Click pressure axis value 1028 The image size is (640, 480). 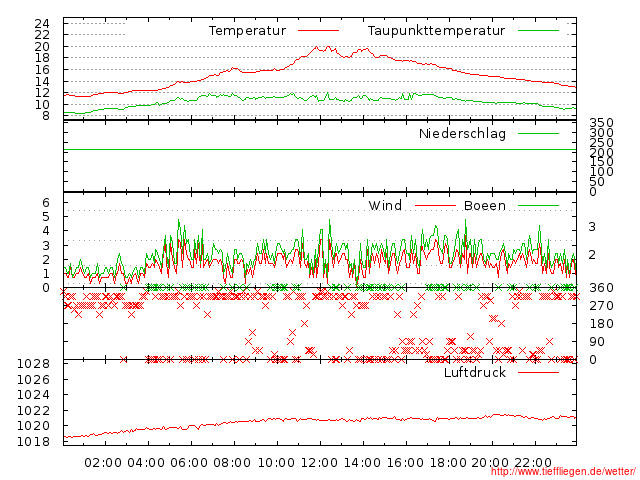[x=33, y=364]
